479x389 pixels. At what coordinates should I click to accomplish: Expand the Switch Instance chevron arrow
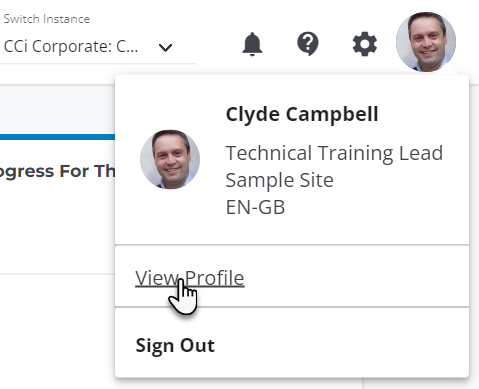pyautogui.click(x=165, y=48)
